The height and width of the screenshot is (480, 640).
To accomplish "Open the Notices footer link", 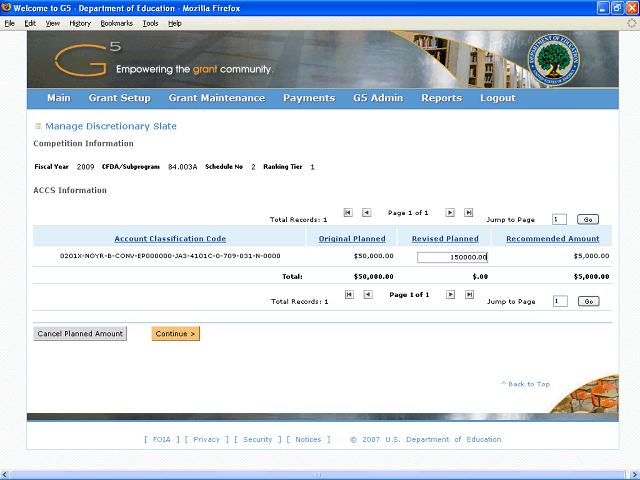I will 308,440.
